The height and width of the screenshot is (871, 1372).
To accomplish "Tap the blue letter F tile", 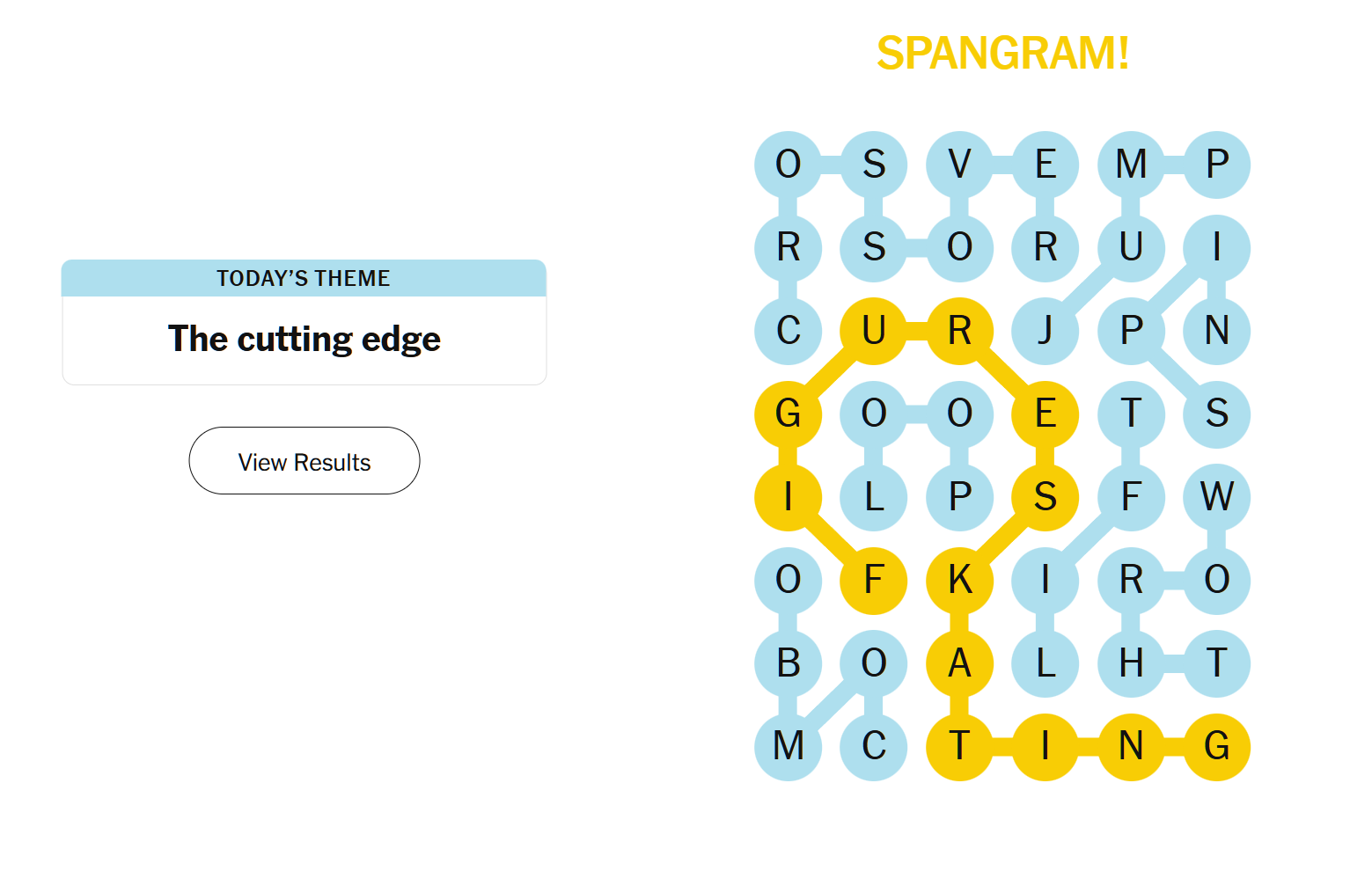I will click(x=1131, y=497).
